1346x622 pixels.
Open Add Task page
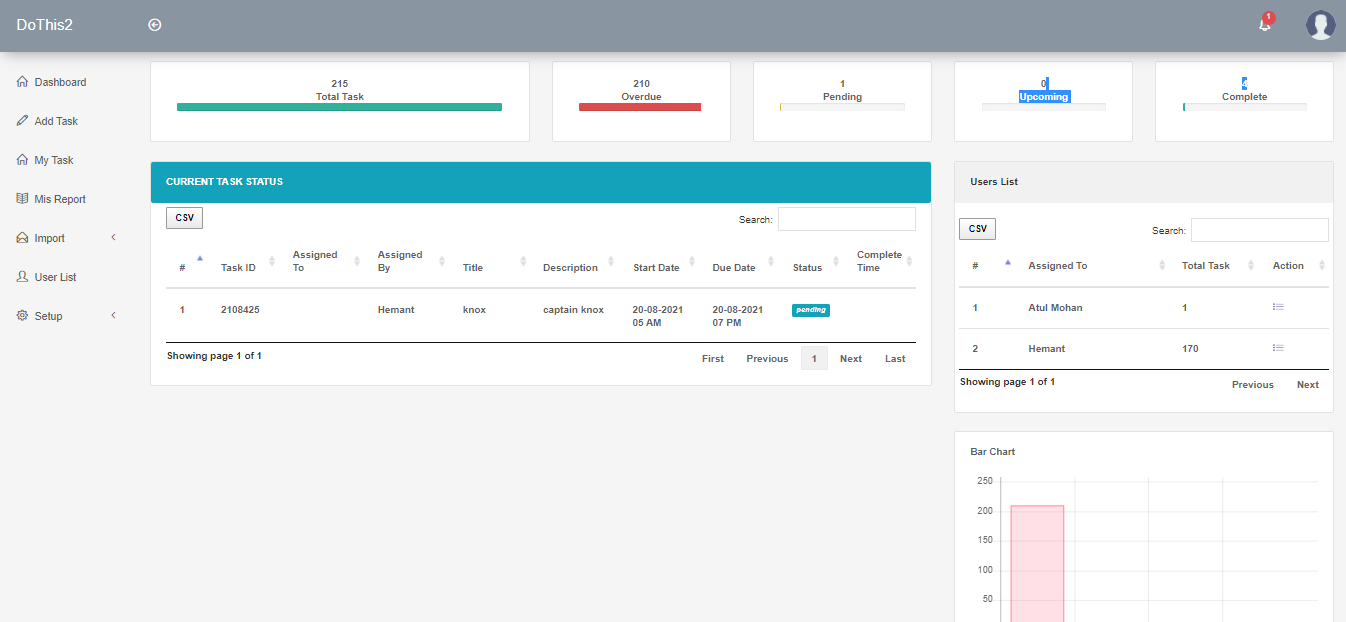[56, 121]
